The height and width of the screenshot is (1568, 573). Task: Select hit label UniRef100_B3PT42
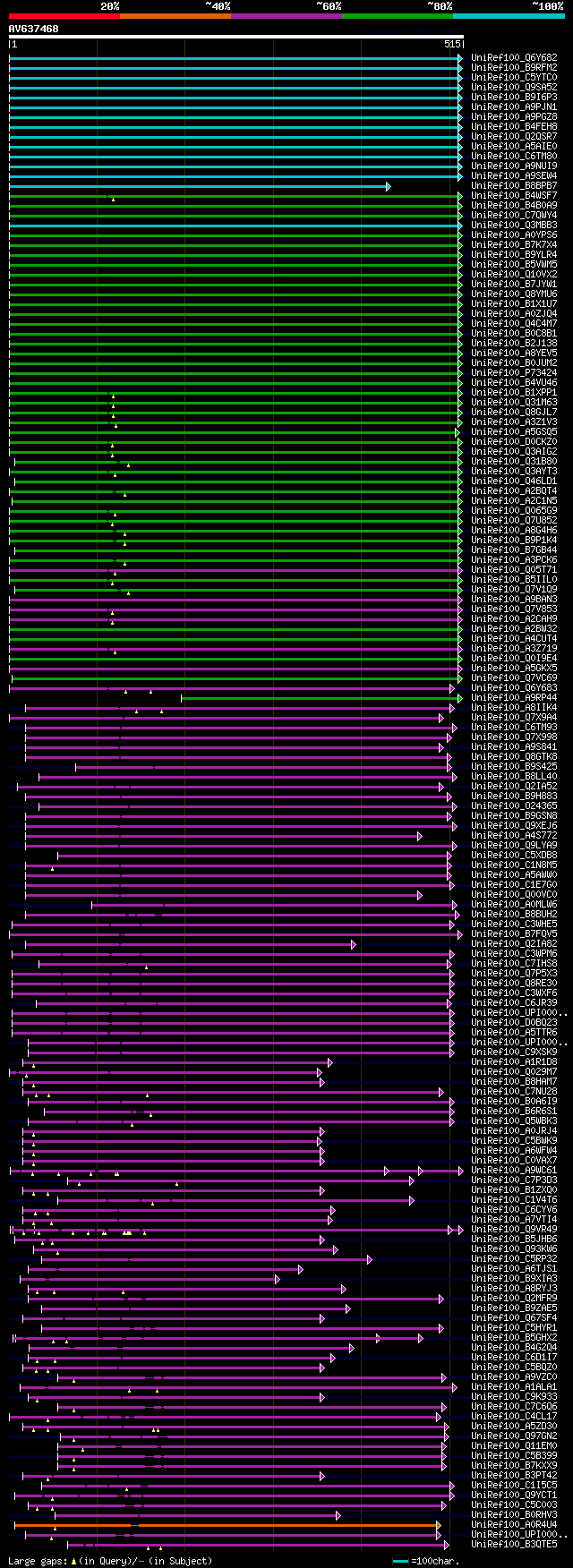(514, 1476)
